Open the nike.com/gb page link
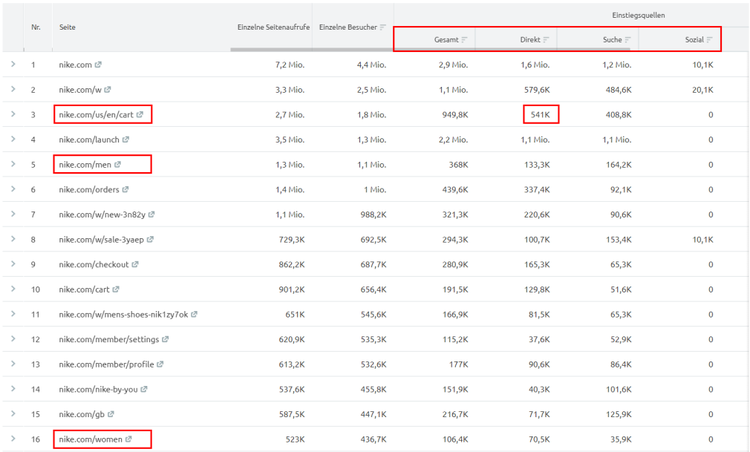Viewport: 750px width, 452px height. pyautogui.click(x=81, y=414)
